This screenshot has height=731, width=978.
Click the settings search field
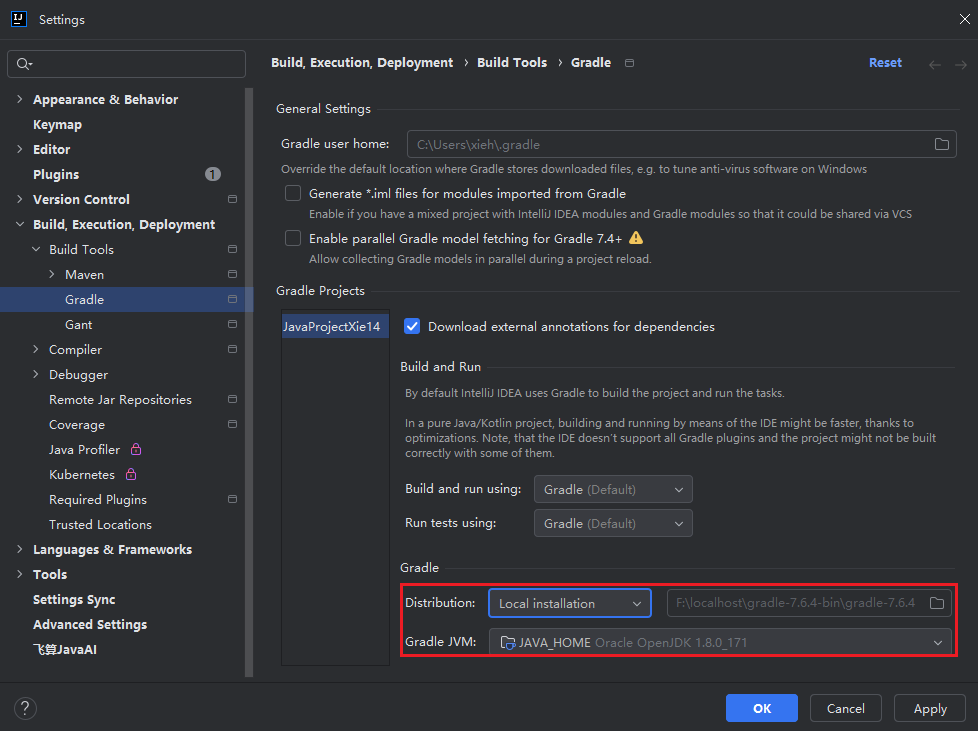tap(127, 64)
